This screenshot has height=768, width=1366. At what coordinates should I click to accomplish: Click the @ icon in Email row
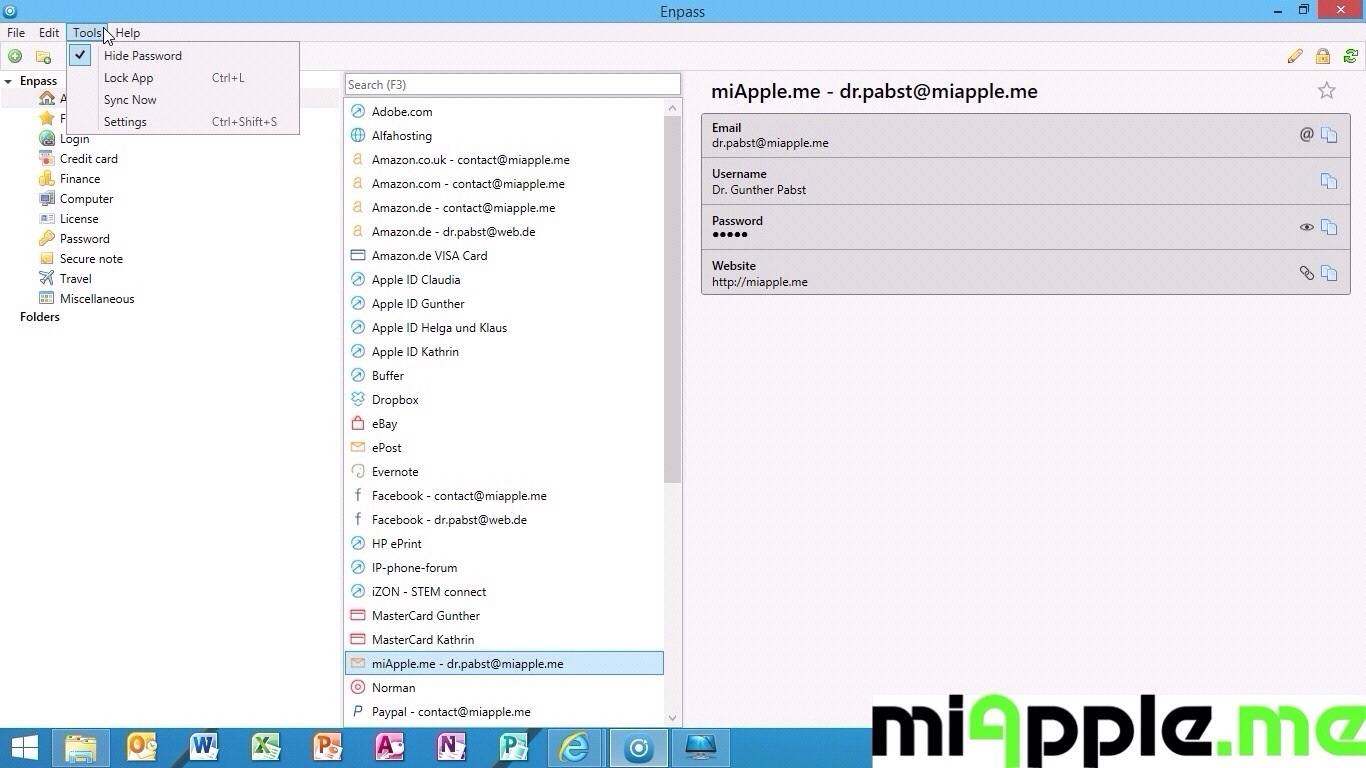tap(1306, 134)
